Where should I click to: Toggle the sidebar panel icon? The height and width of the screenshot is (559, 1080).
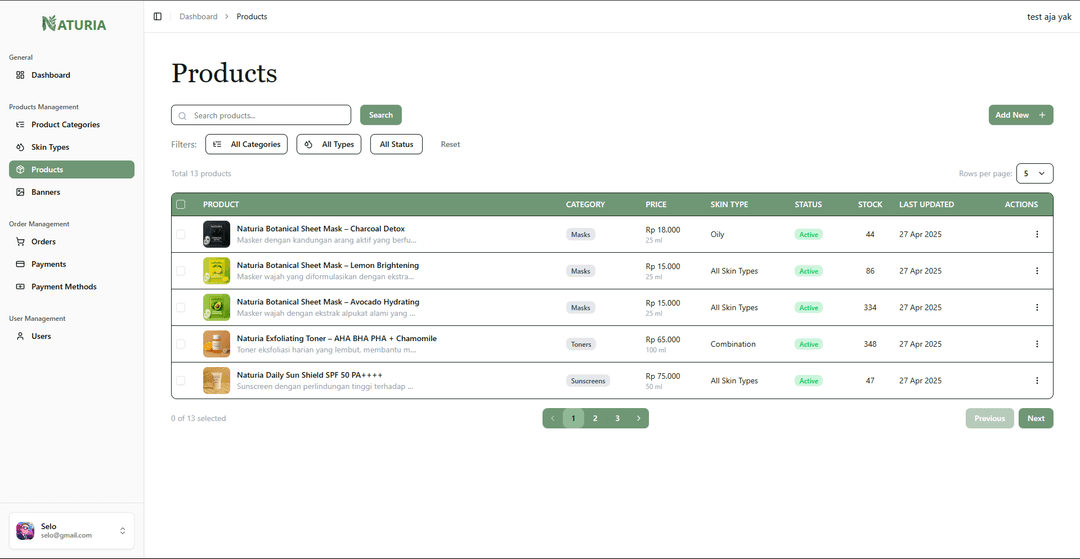(x=158, y=17)
